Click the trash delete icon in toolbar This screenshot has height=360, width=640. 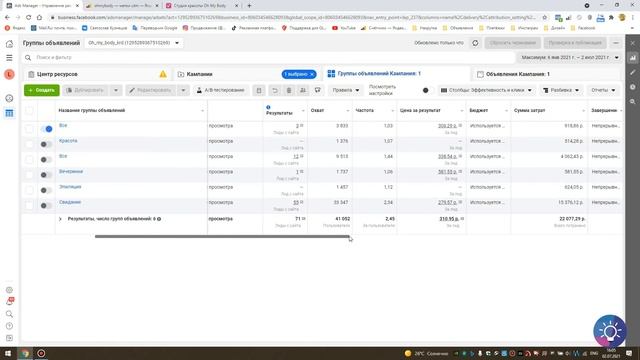pos(289,90)
